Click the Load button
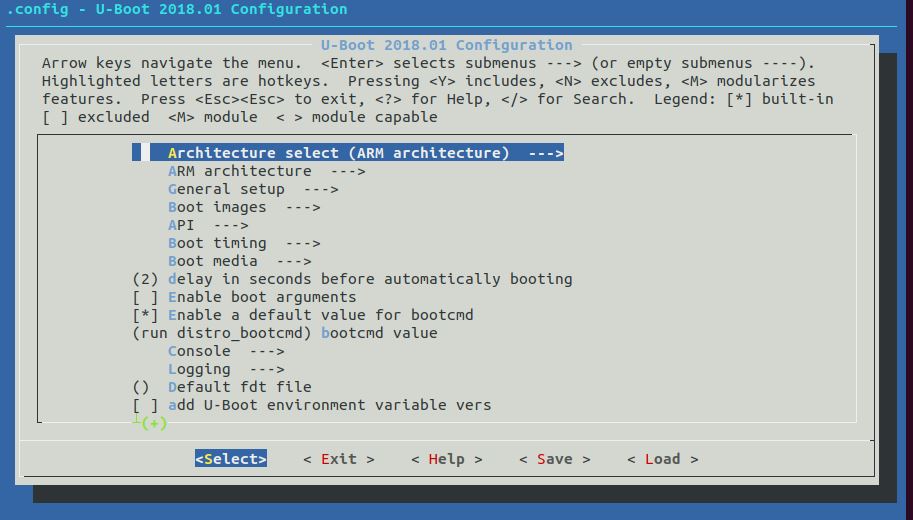This screenshot has height=520, width=913. [x=663, y=459]
